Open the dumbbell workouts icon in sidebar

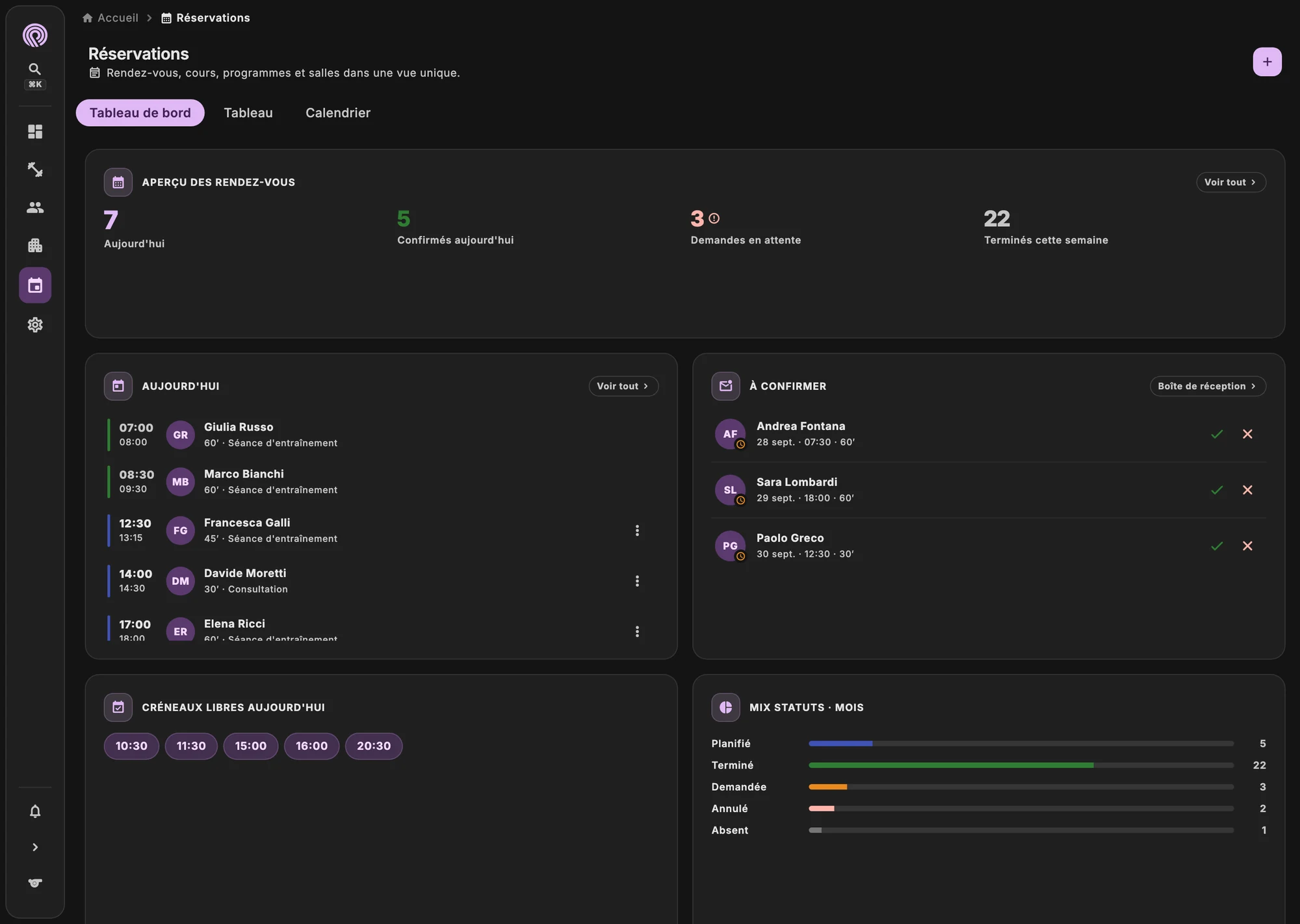(x=35, y=170)
